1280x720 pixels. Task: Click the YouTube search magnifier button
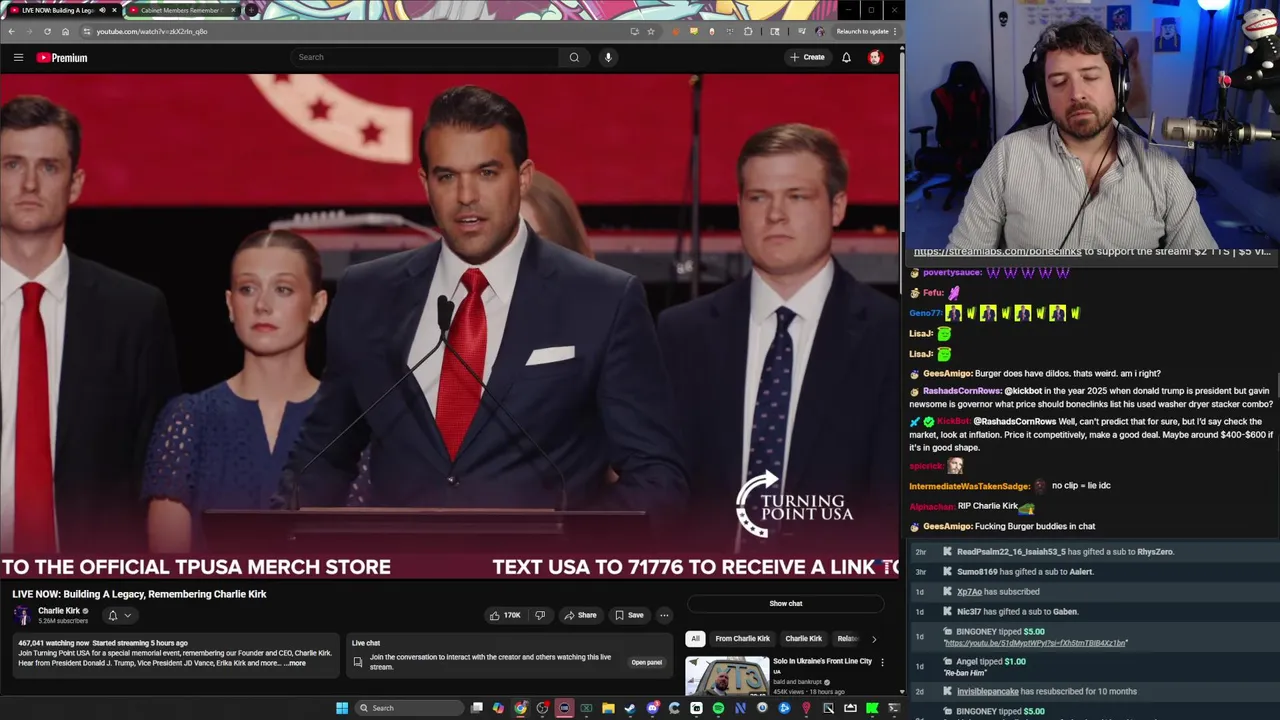pos(574,57)
